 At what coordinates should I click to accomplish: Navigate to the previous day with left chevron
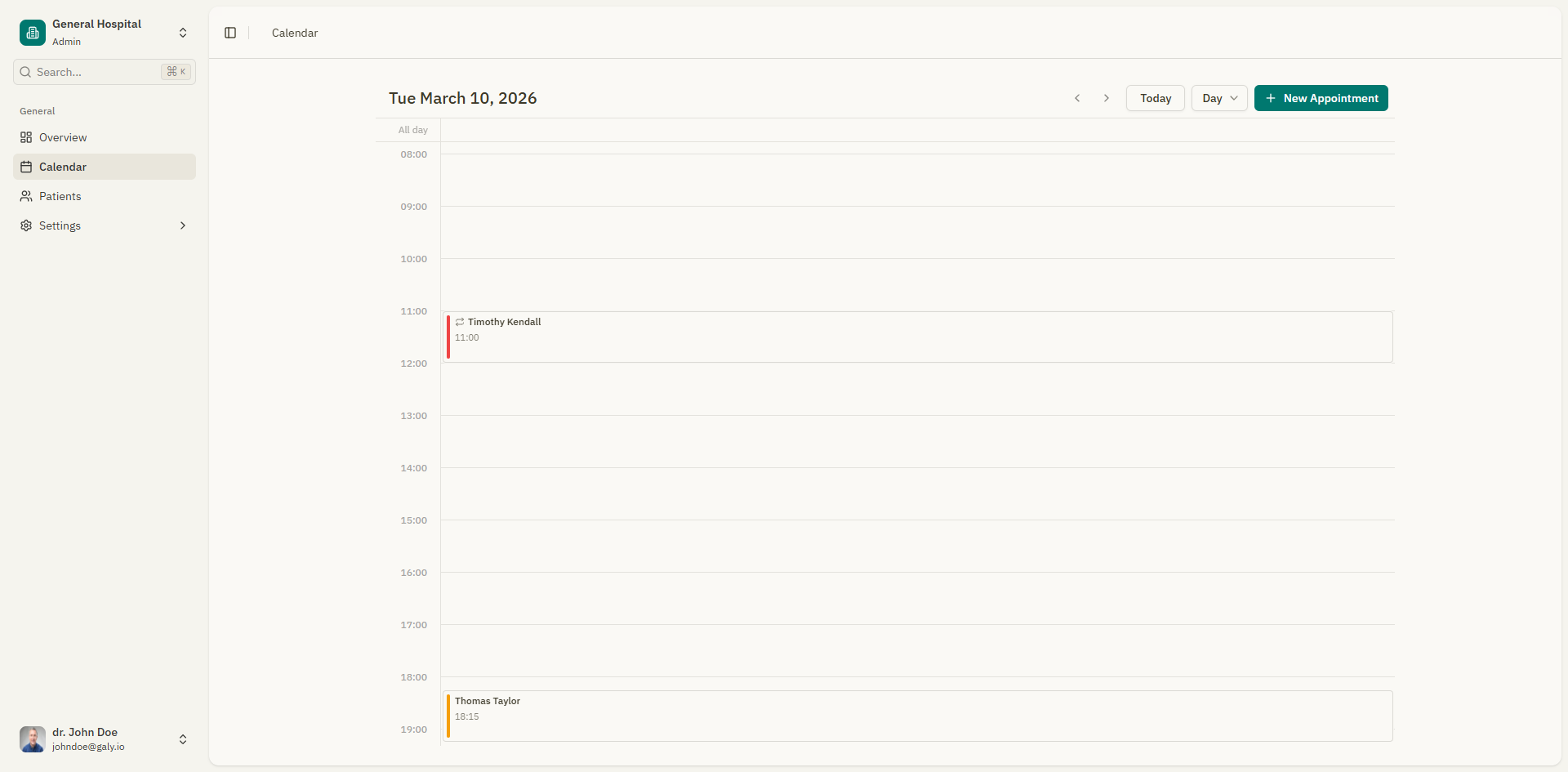tap(1076, 98)
